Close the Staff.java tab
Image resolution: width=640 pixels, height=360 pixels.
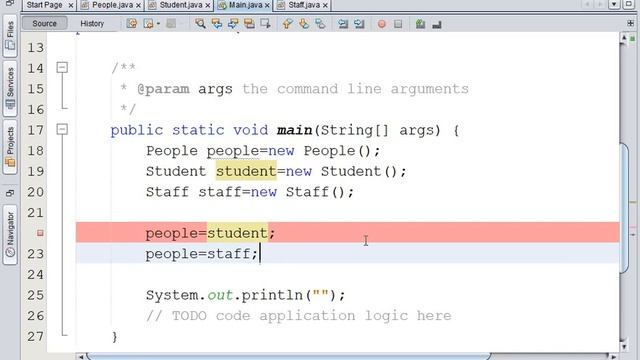(x=325, y=5)
